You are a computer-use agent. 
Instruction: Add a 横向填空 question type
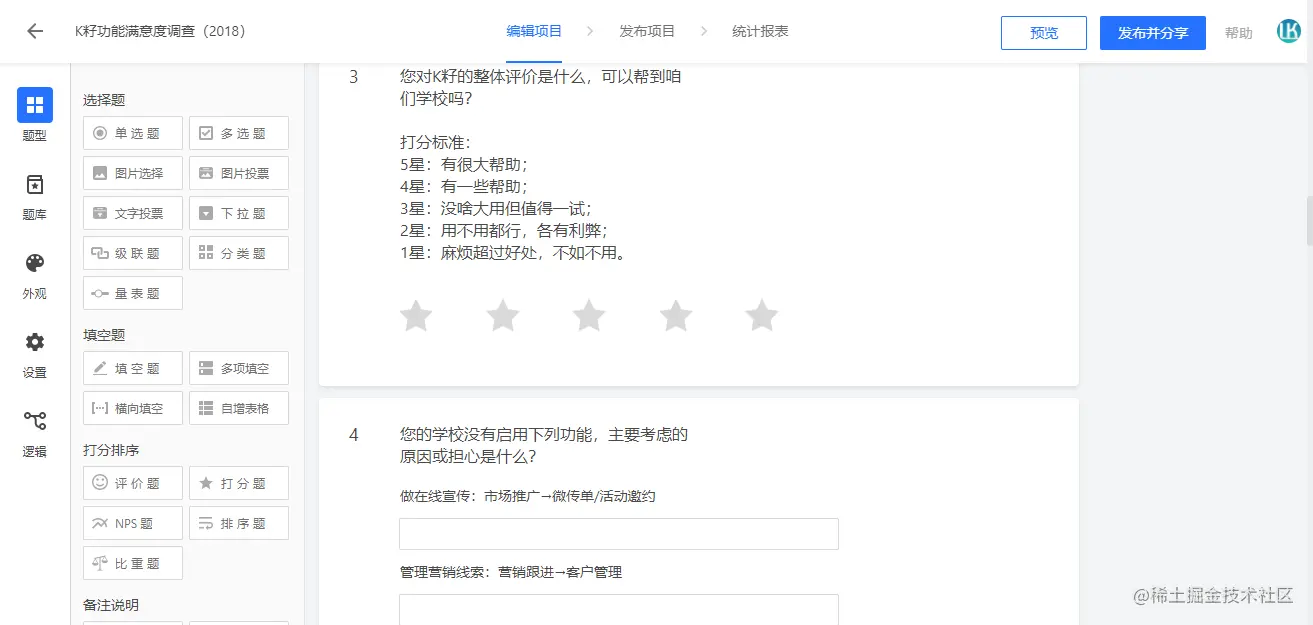pyautogui.click(x=133, y=408)
